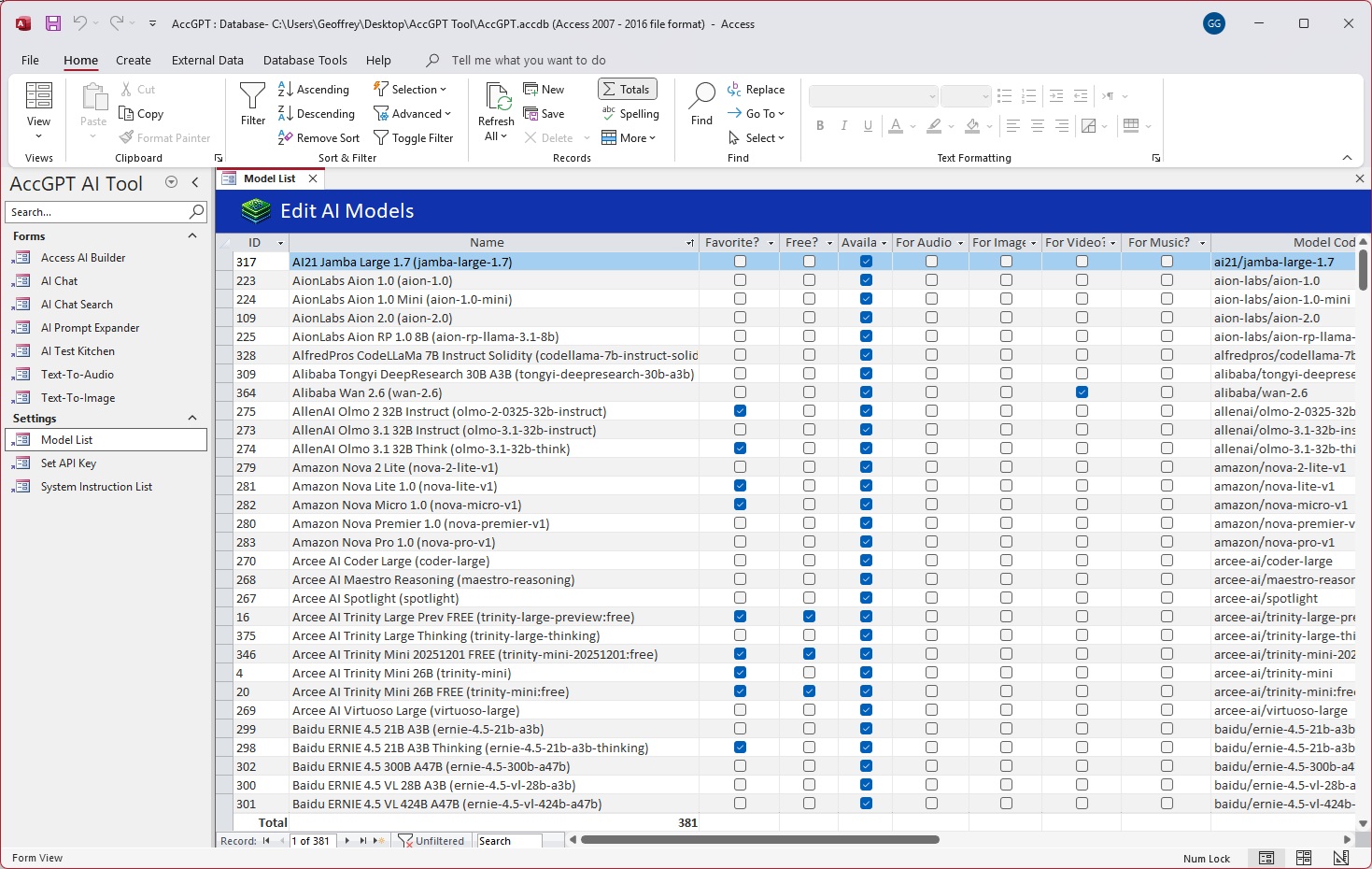This screenshot has height=869, width=1372.
Task: Click the Find binoculars icon
Action: coord(701,95)
